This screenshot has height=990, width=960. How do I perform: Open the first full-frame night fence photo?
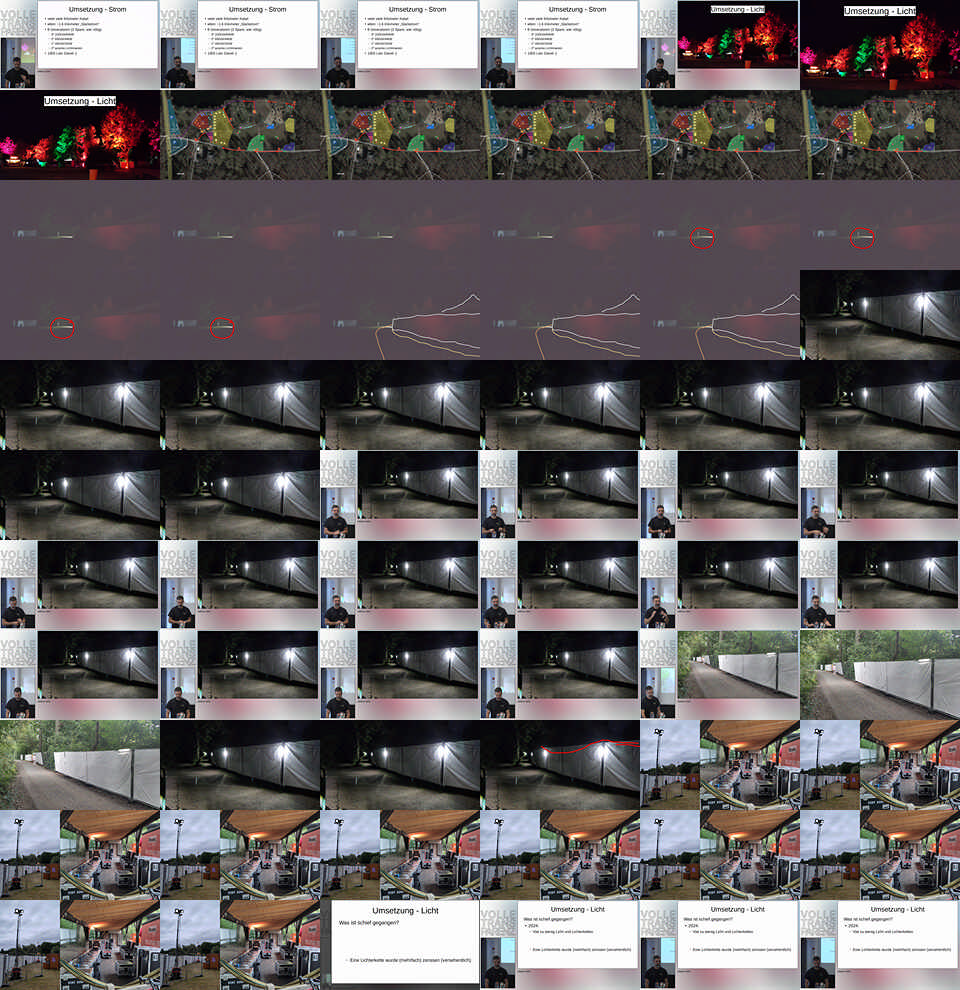880,315
